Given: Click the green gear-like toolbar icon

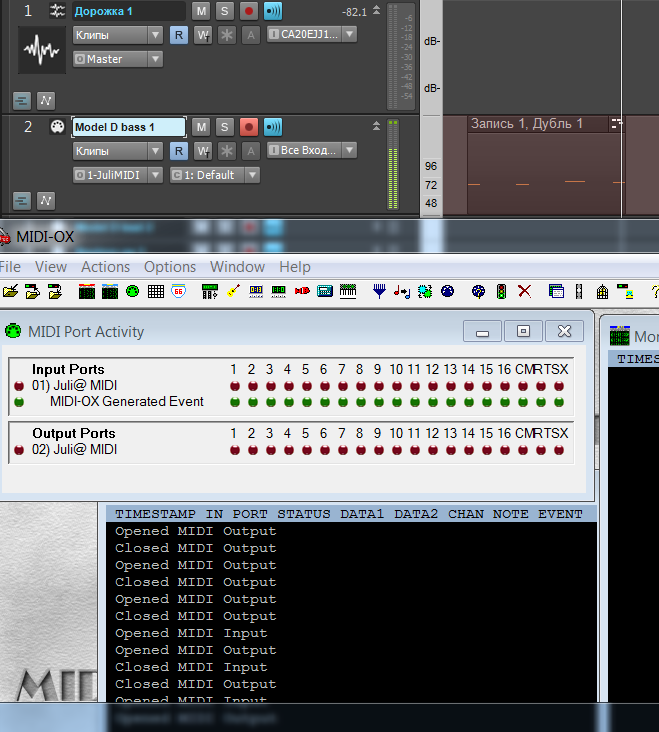Looking at the screenshot, I should click(x=425, y=291).
